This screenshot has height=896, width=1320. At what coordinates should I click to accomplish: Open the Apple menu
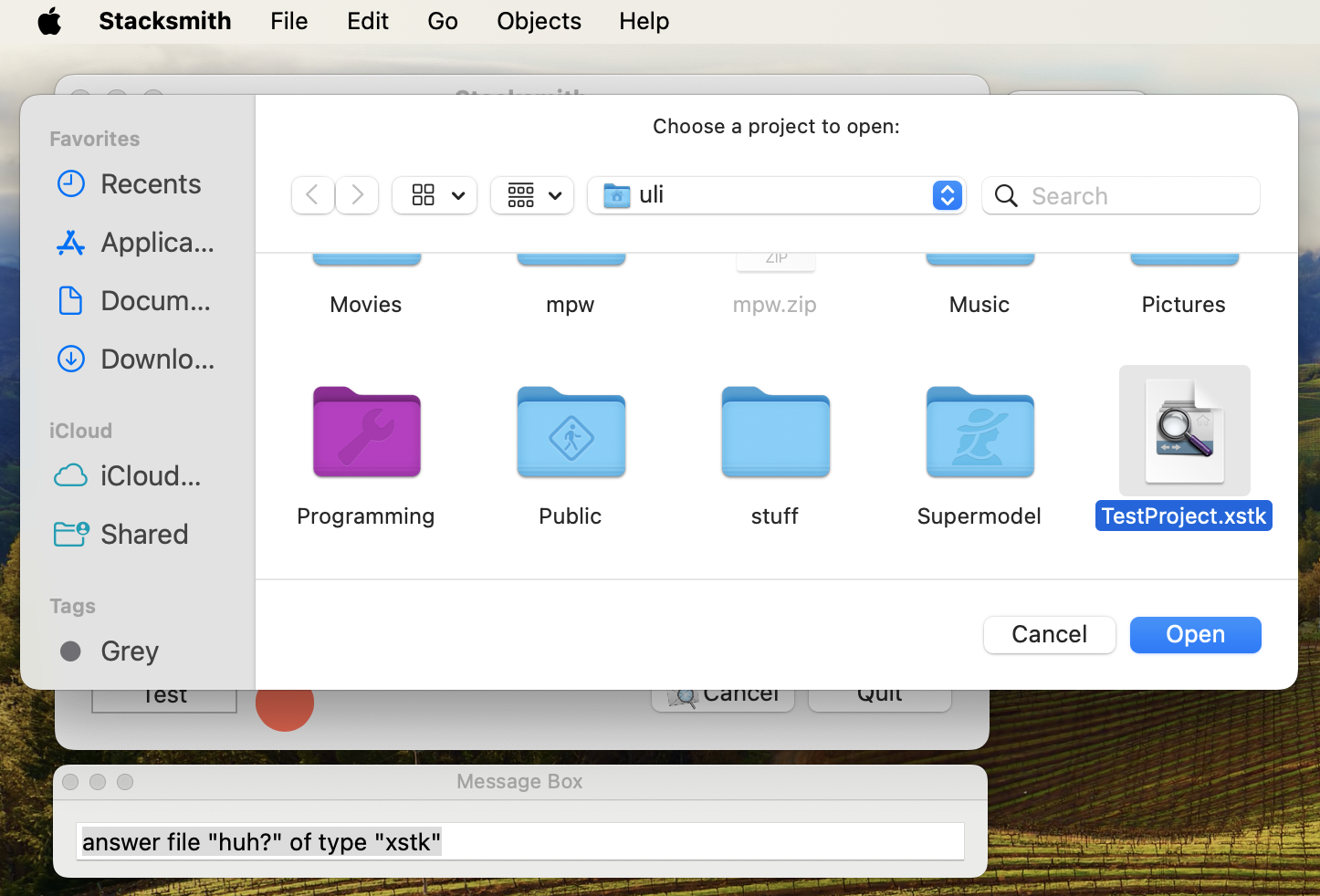click(x=49, y=21)
